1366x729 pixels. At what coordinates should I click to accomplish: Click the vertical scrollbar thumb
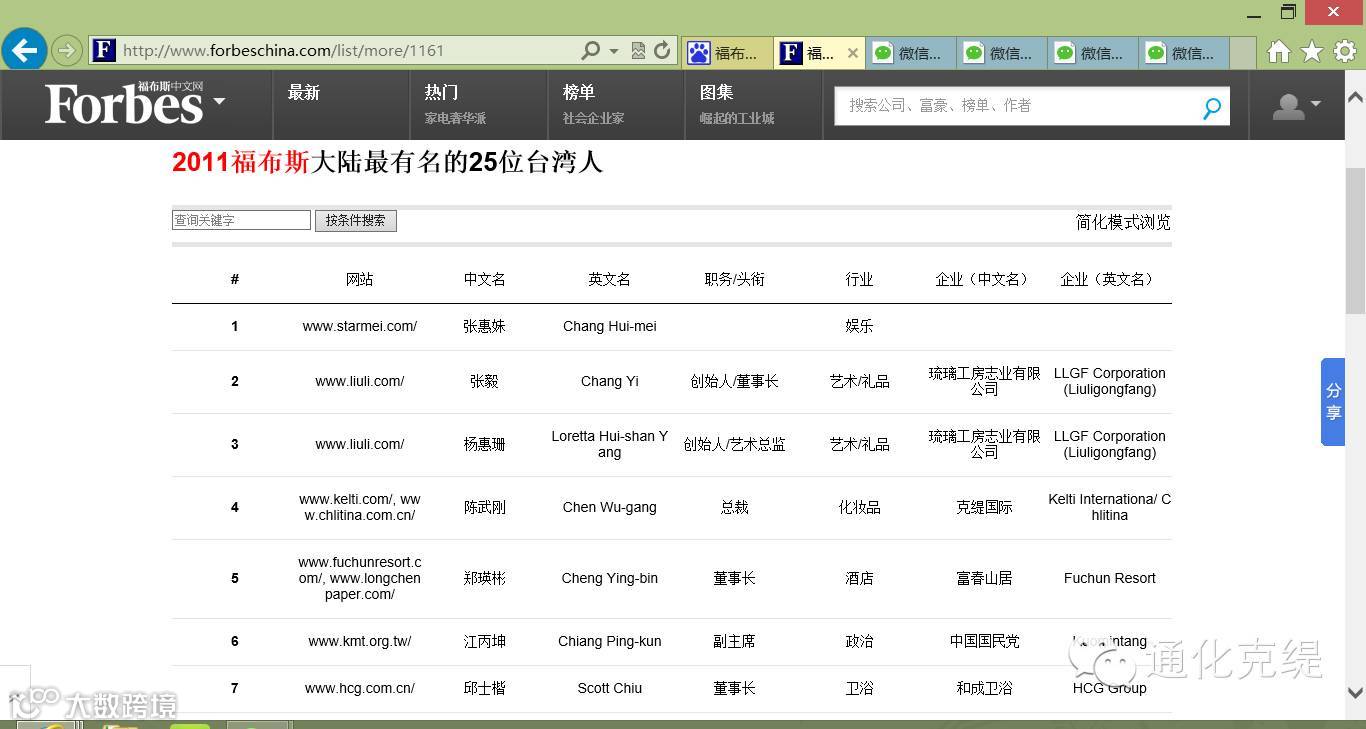pos(1355,242)
